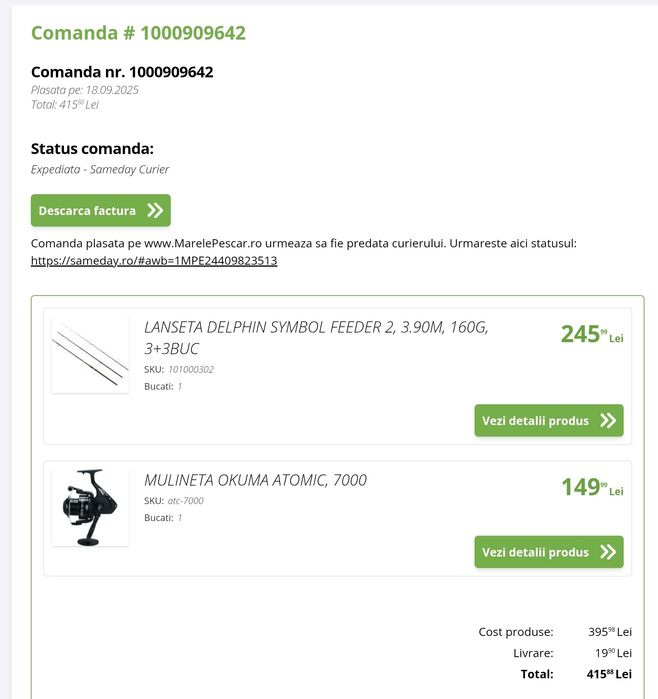The width and height of the screenshot is (658, 699).
Task: Click the 149 Lei price of the Mulineta
Action: [591, 488]
